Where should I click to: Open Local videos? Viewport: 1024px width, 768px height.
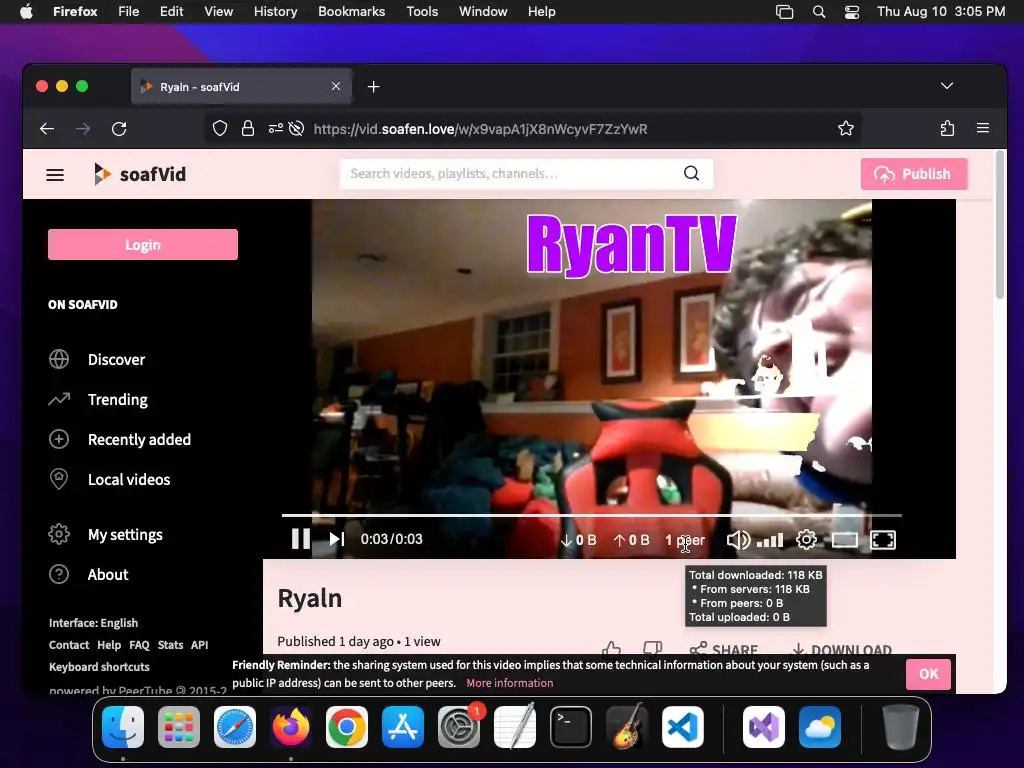[110, 479]
